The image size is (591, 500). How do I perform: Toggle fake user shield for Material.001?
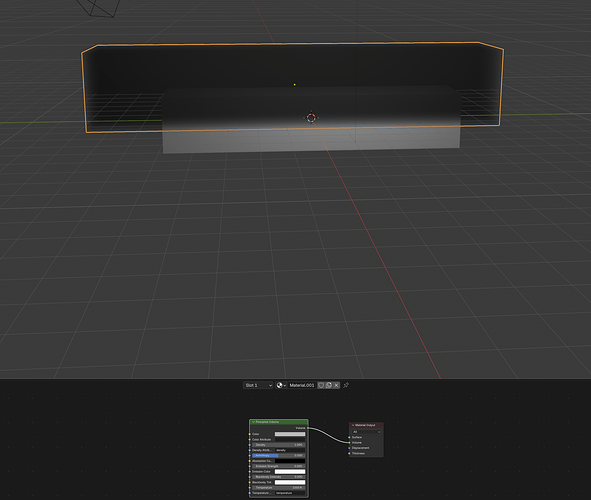click(321, 385)
